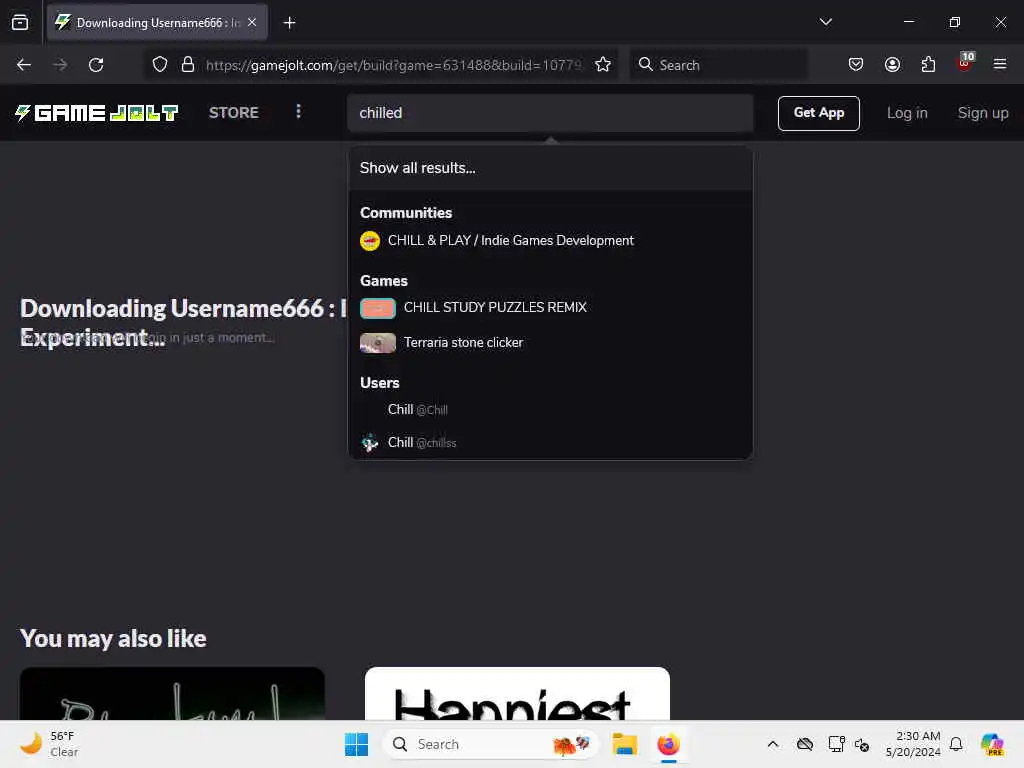
Task: Launch Copilot preview icon in taskbar
Action: click(x=992, y=744)
